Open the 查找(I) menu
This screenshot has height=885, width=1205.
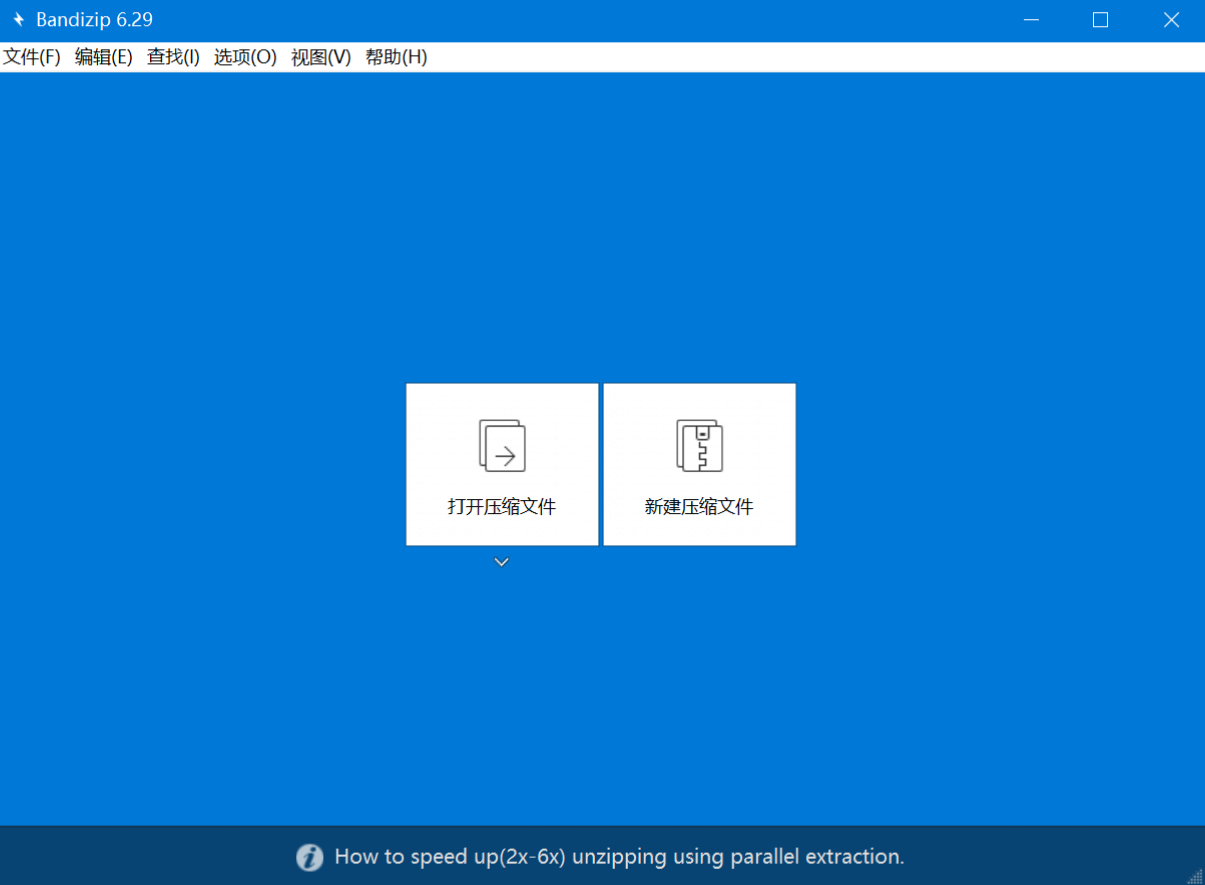pos(174,57)
